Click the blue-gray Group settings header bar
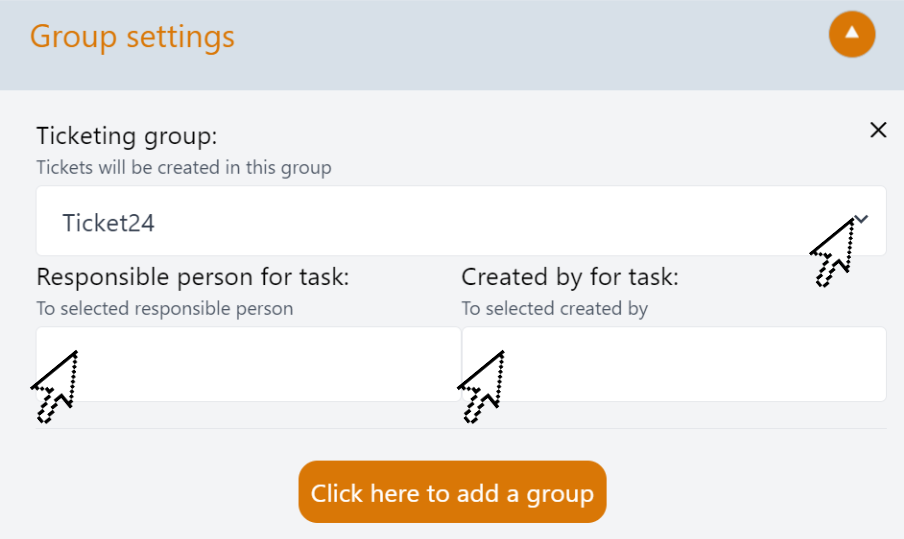The height and width of the screenshot is (539, 904). point(452,45)
